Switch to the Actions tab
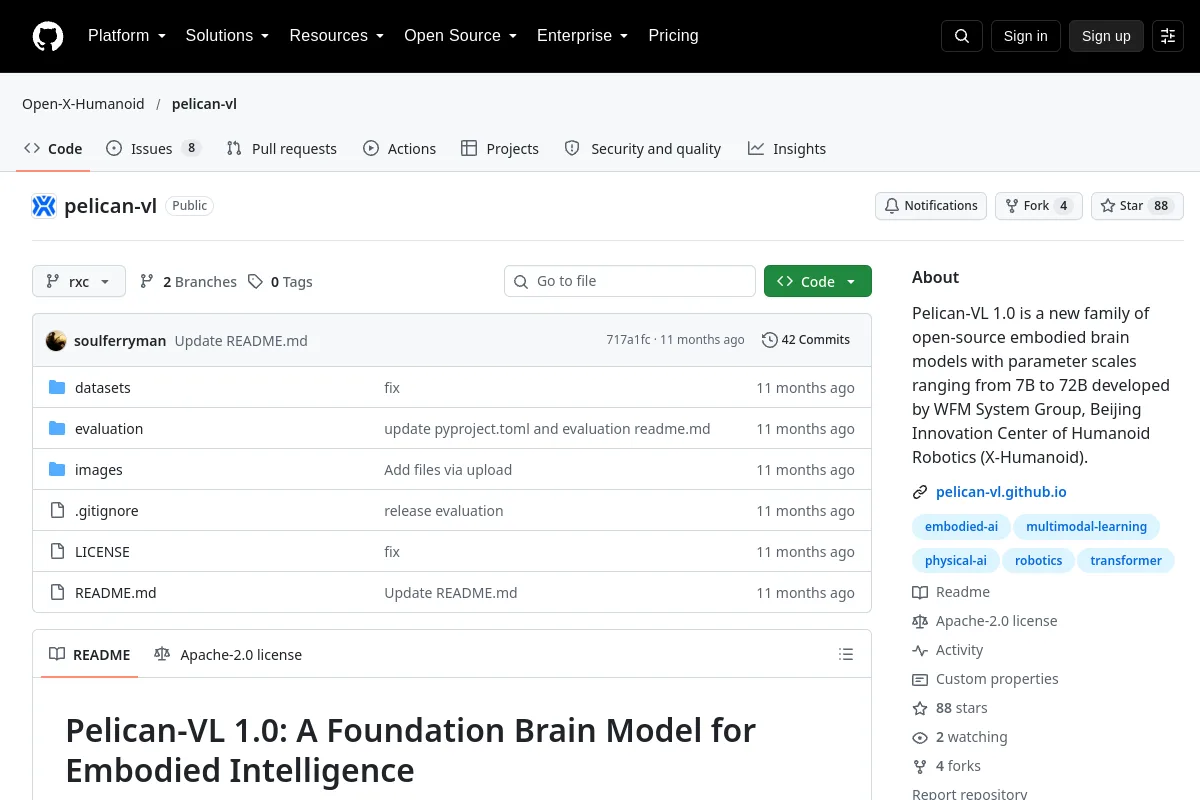 [400, 149]
